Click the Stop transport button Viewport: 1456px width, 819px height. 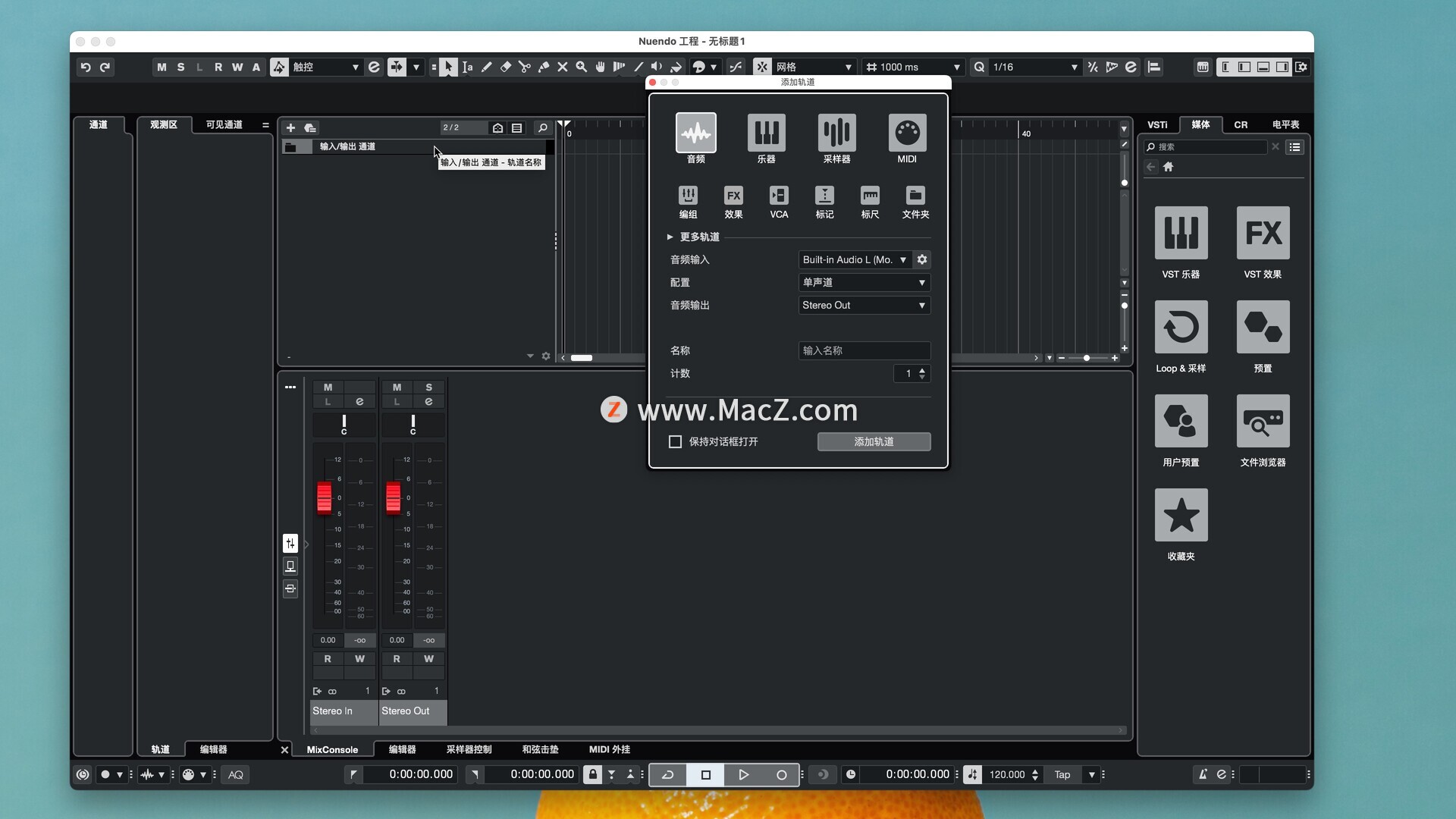705,774
